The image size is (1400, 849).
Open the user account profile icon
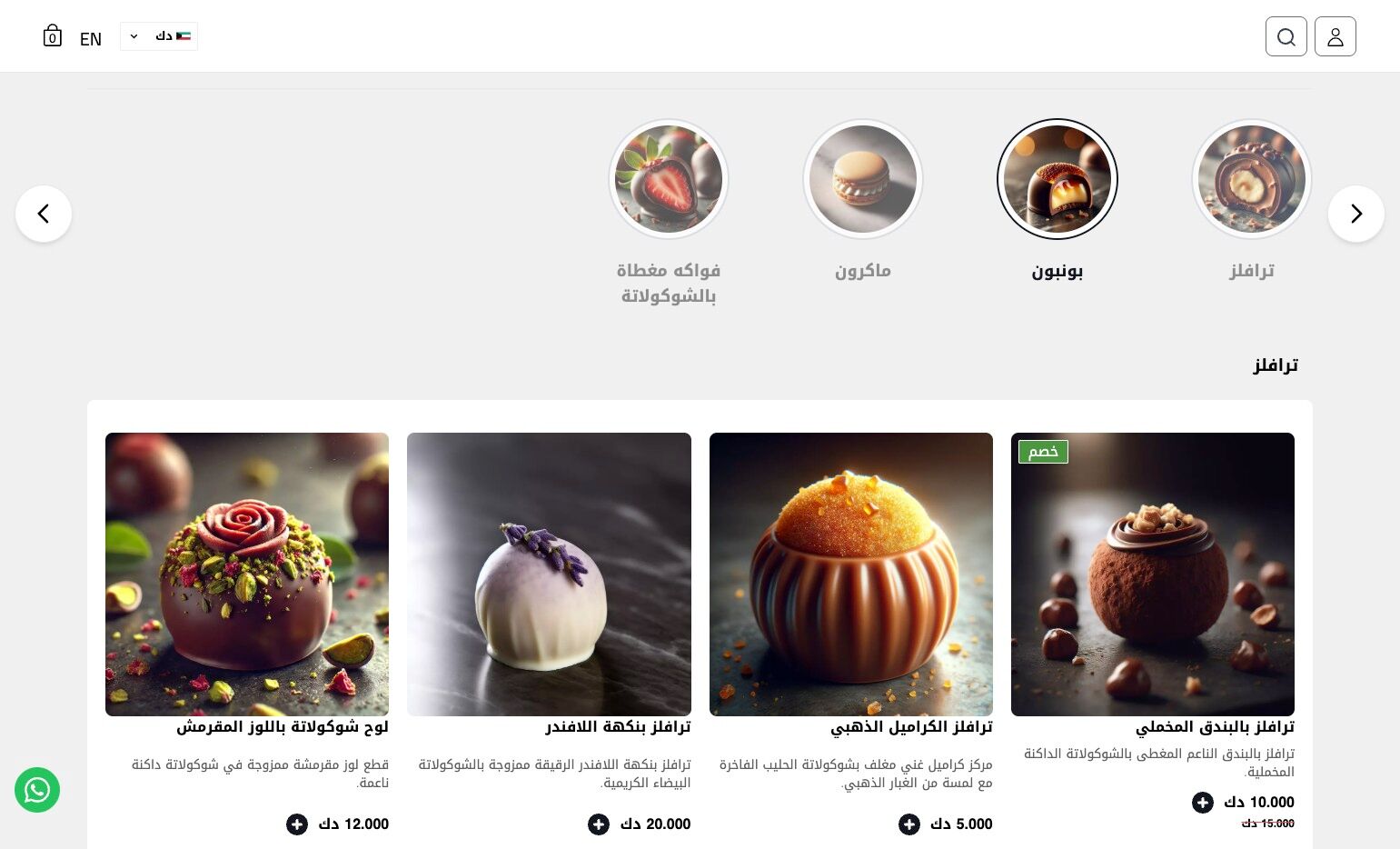tap(1335, 36)
